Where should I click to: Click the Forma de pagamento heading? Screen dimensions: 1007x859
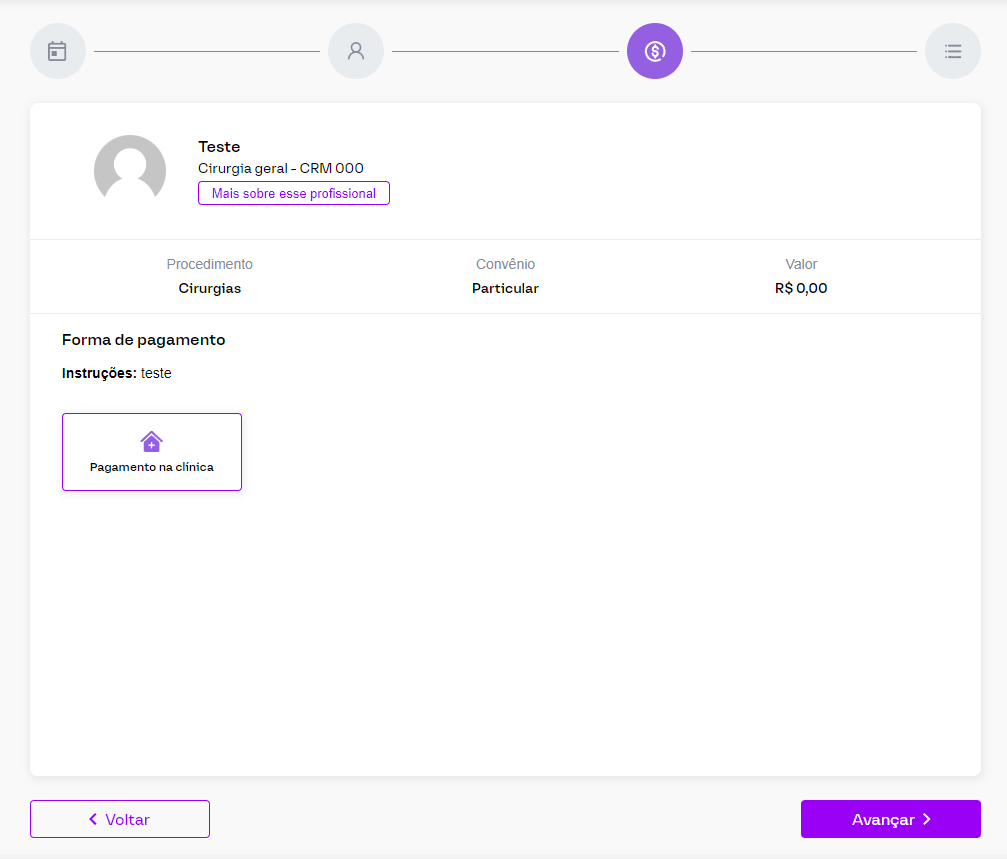pos(144,340)
